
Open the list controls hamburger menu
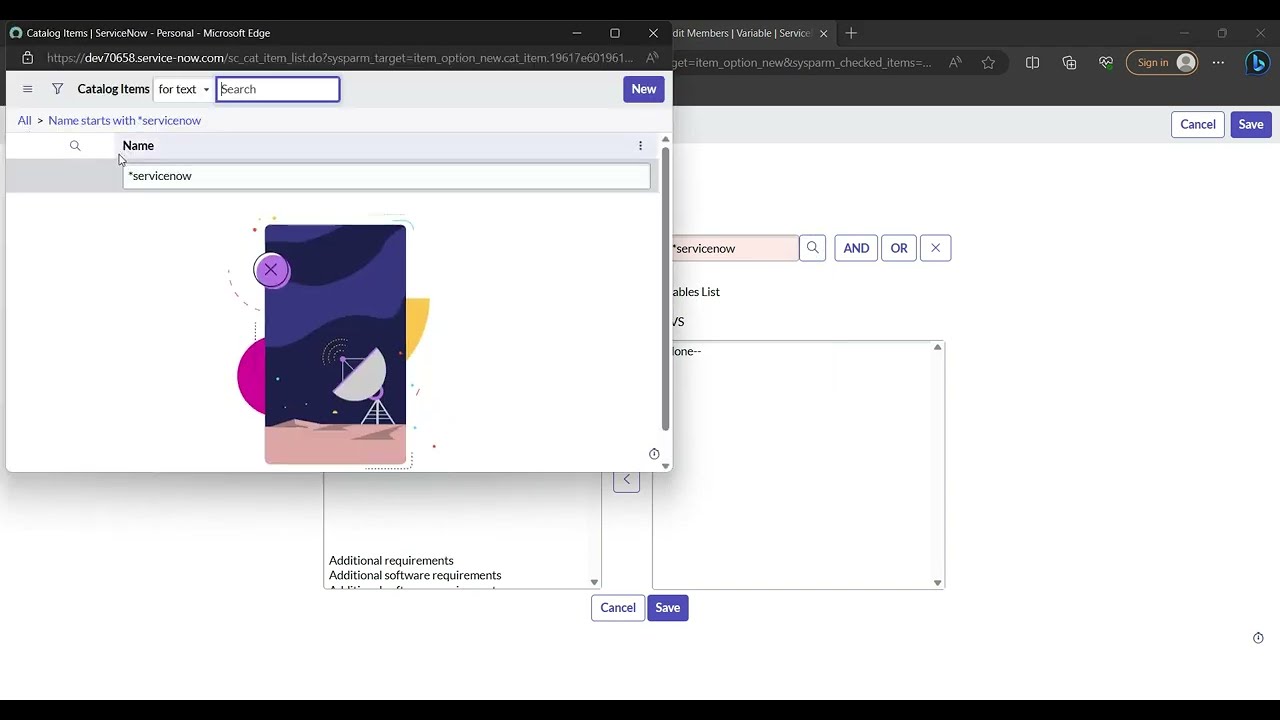(x=27, y=89)
